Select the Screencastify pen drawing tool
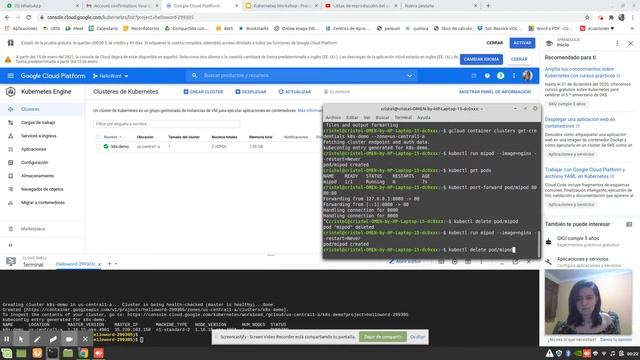640x360 pixels. point(37,339)
